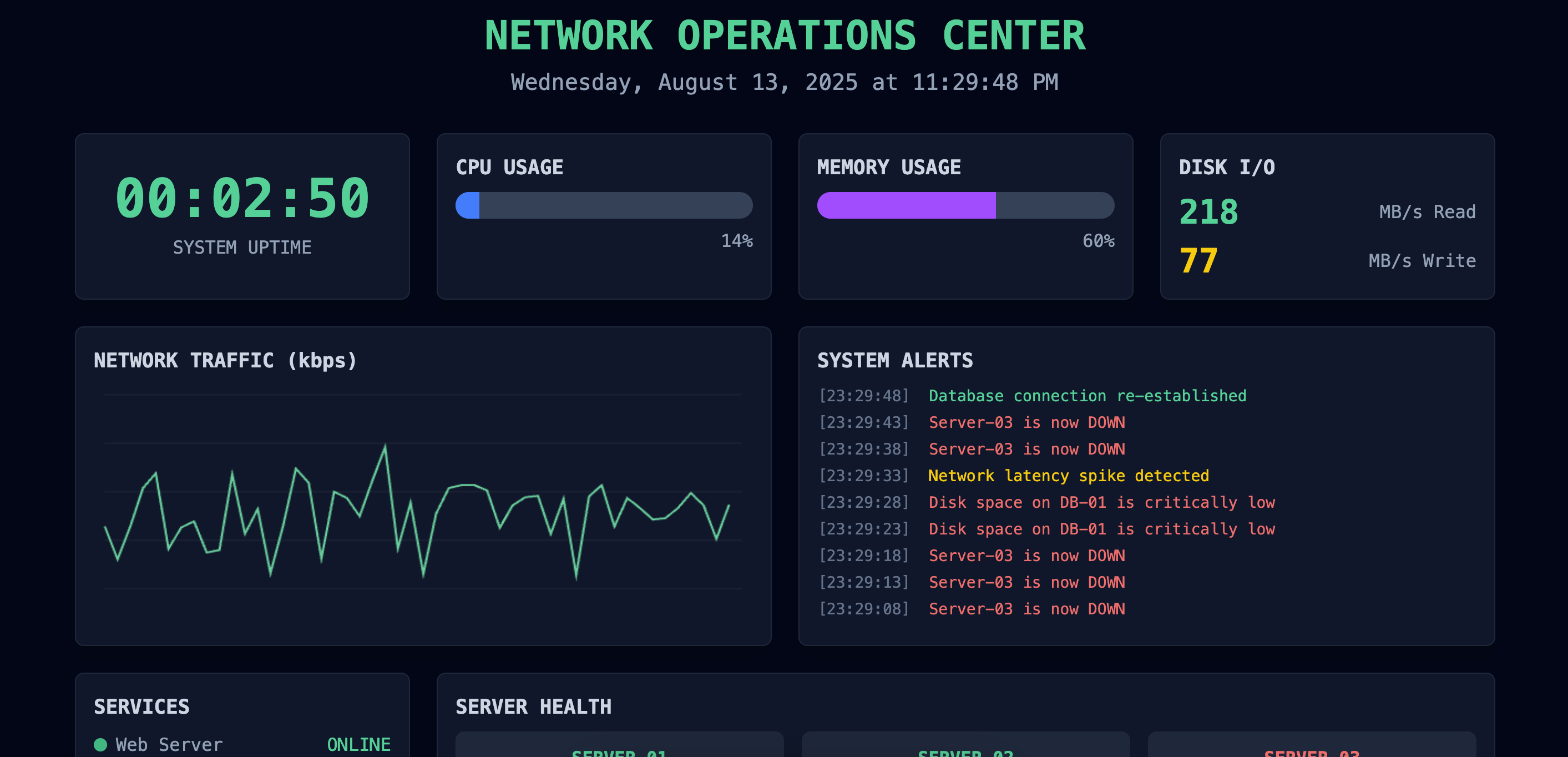Click the Disk space alert at 23:29:28
The height and width of the screenshot is (757, 1568).
coord(1101,502)
